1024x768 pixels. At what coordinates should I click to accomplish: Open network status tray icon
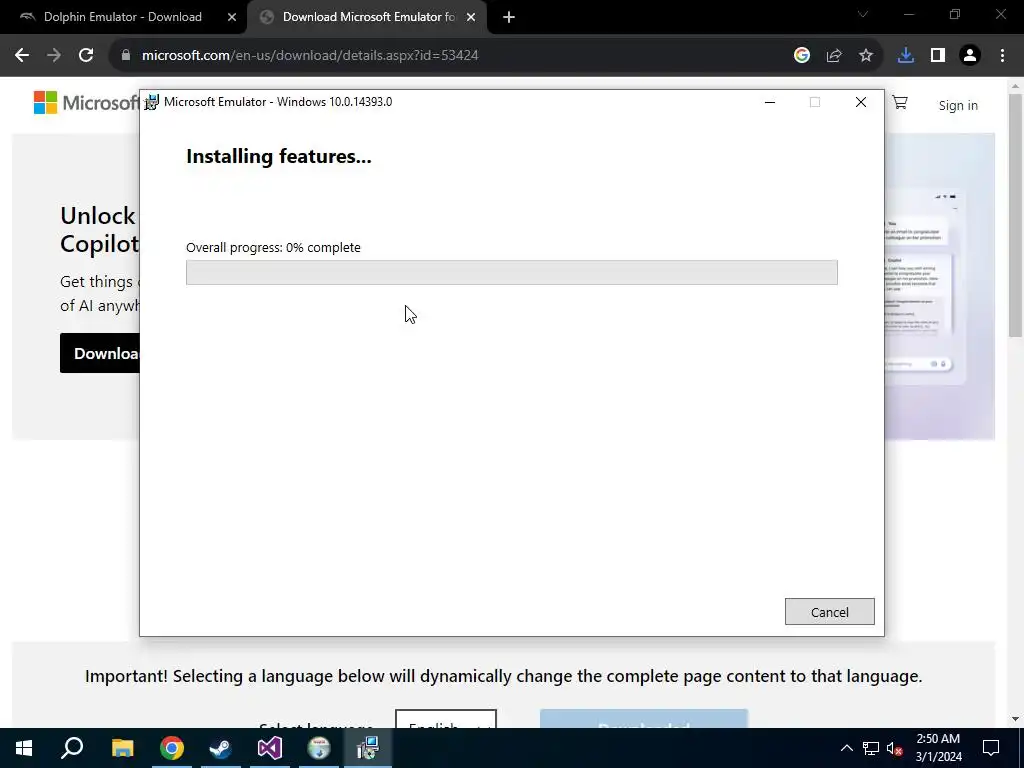click(871, 748)
